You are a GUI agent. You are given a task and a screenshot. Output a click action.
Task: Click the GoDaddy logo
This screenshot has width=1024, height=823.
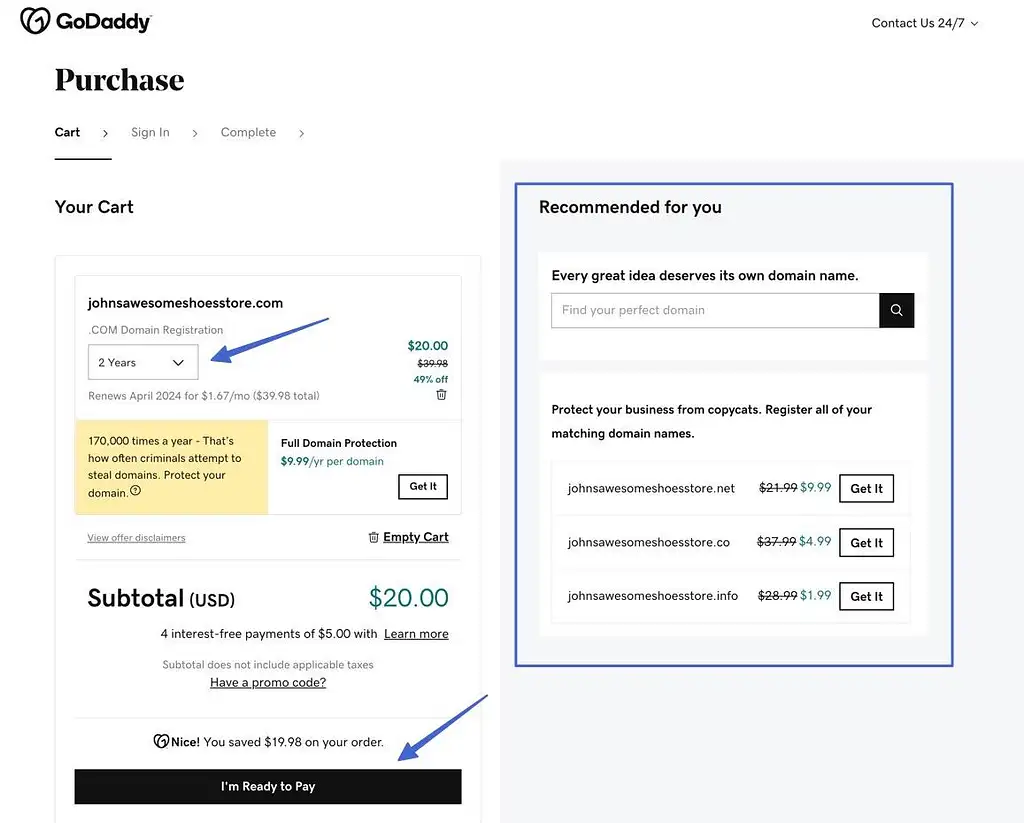[x=86, y=21]
